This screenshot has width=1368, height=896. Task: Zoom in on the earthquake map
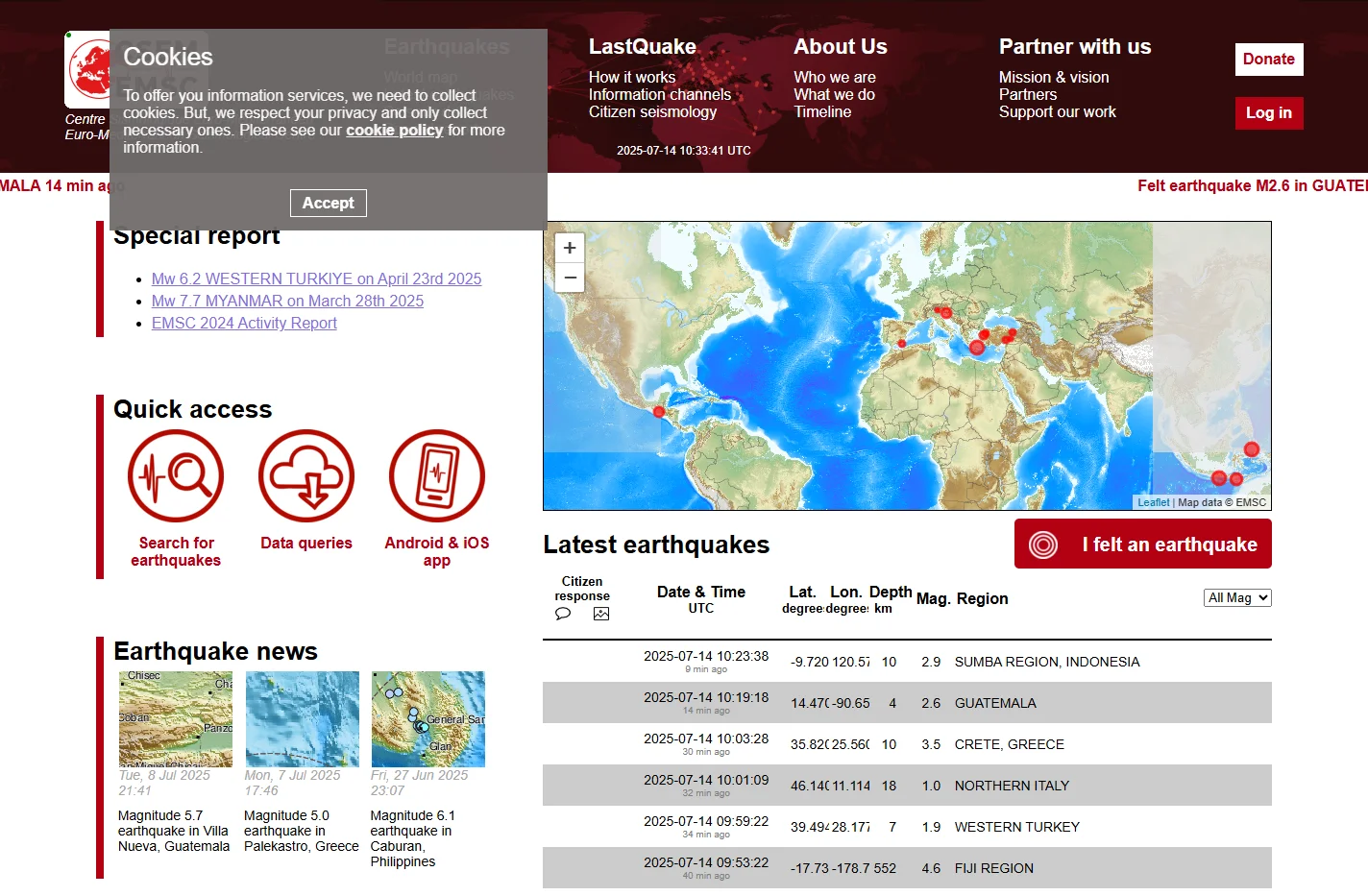570,248
